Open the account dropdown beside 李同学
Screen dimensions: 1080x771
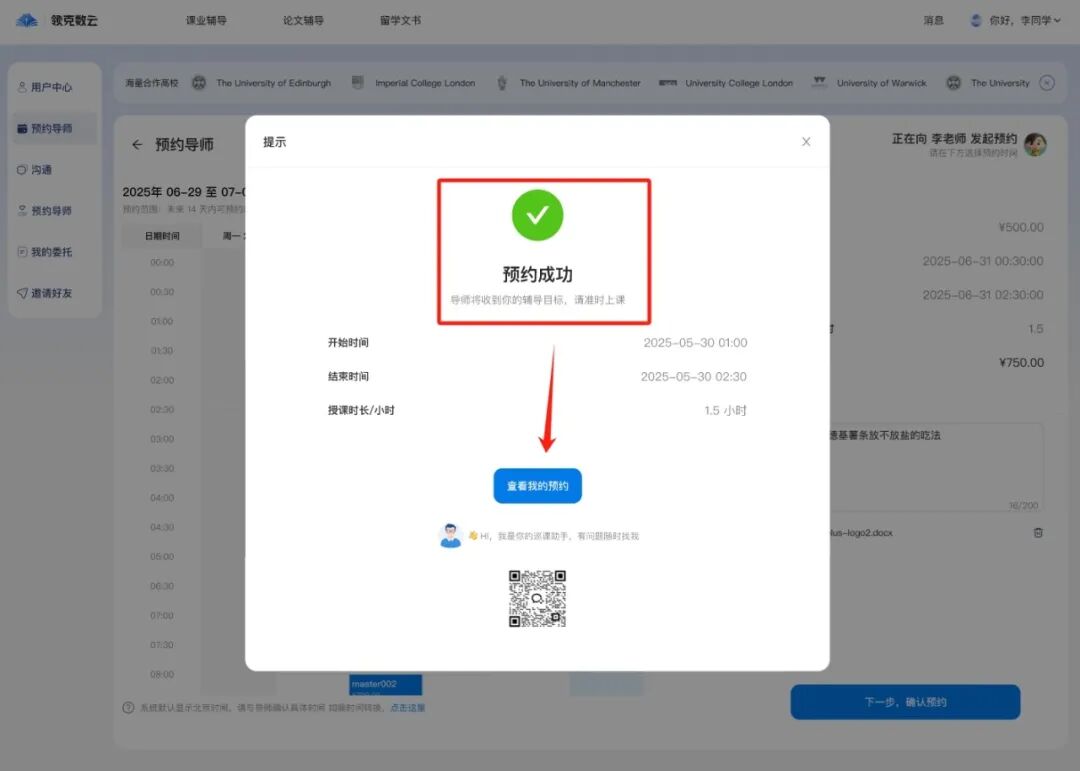coord(1057,20)
